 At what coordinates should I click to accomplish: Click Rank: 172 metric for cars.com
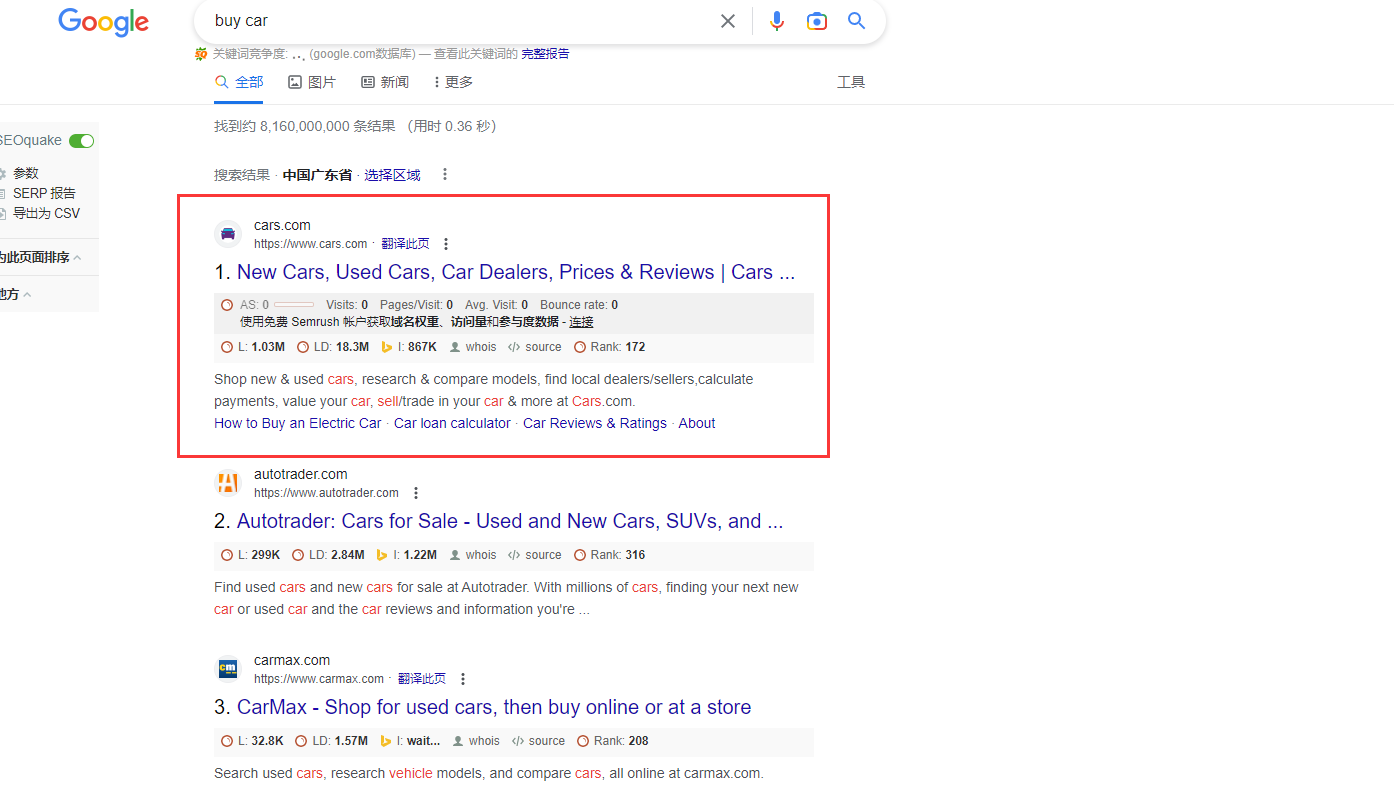pyautogui.click(x=610, y=347)
